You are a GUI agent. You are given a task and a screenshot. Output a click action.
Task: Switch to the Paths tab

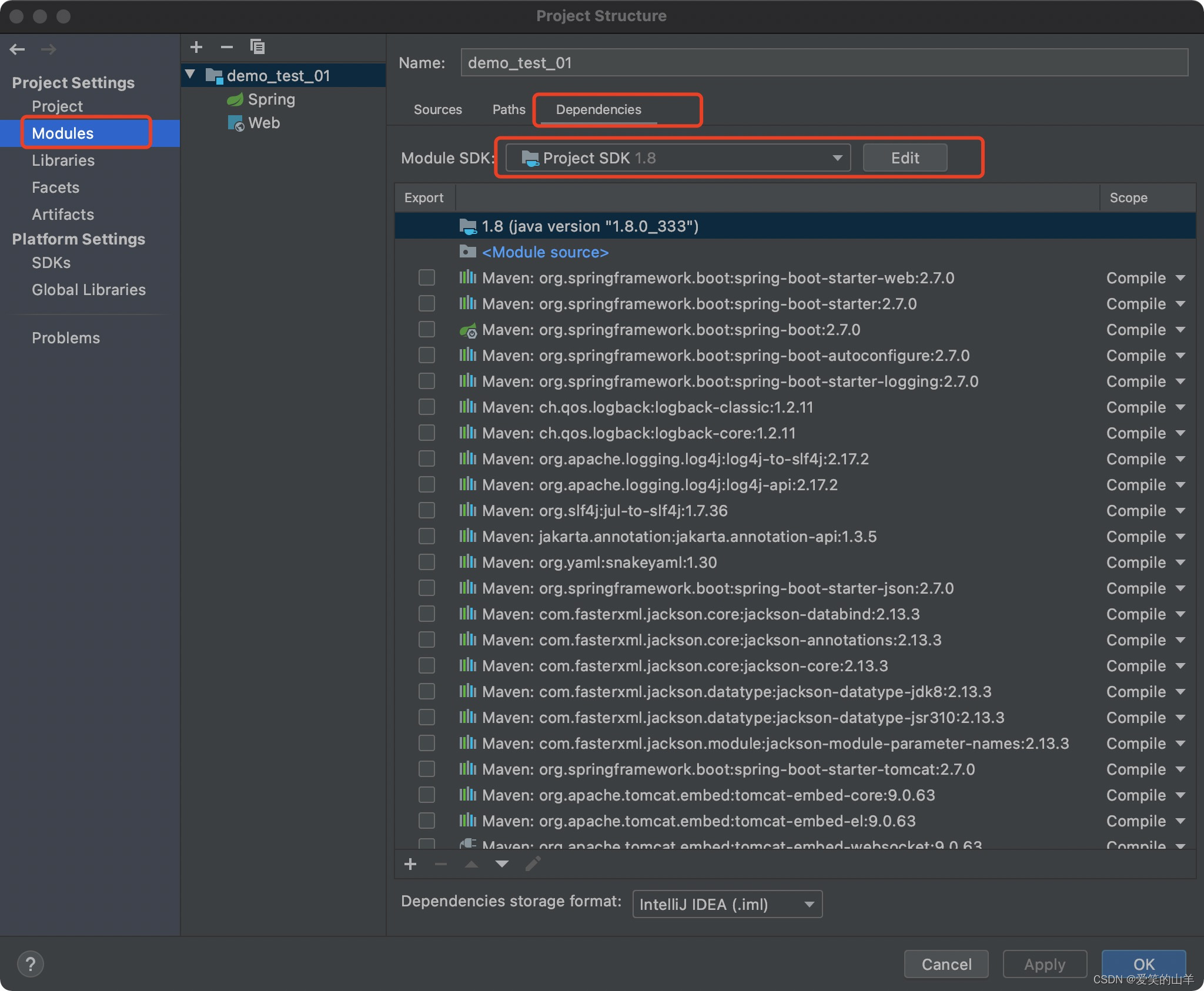click(x=509, y=109)
